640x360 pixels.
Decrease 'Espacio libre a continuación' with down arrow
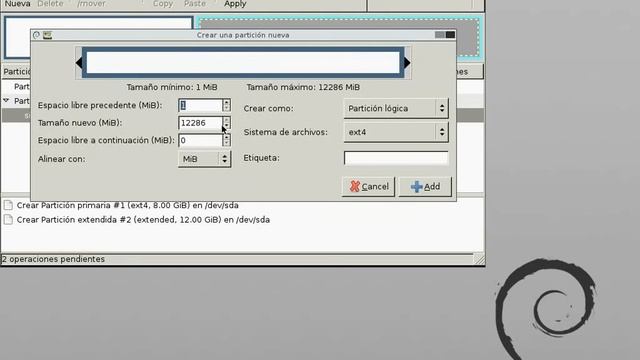227,144
